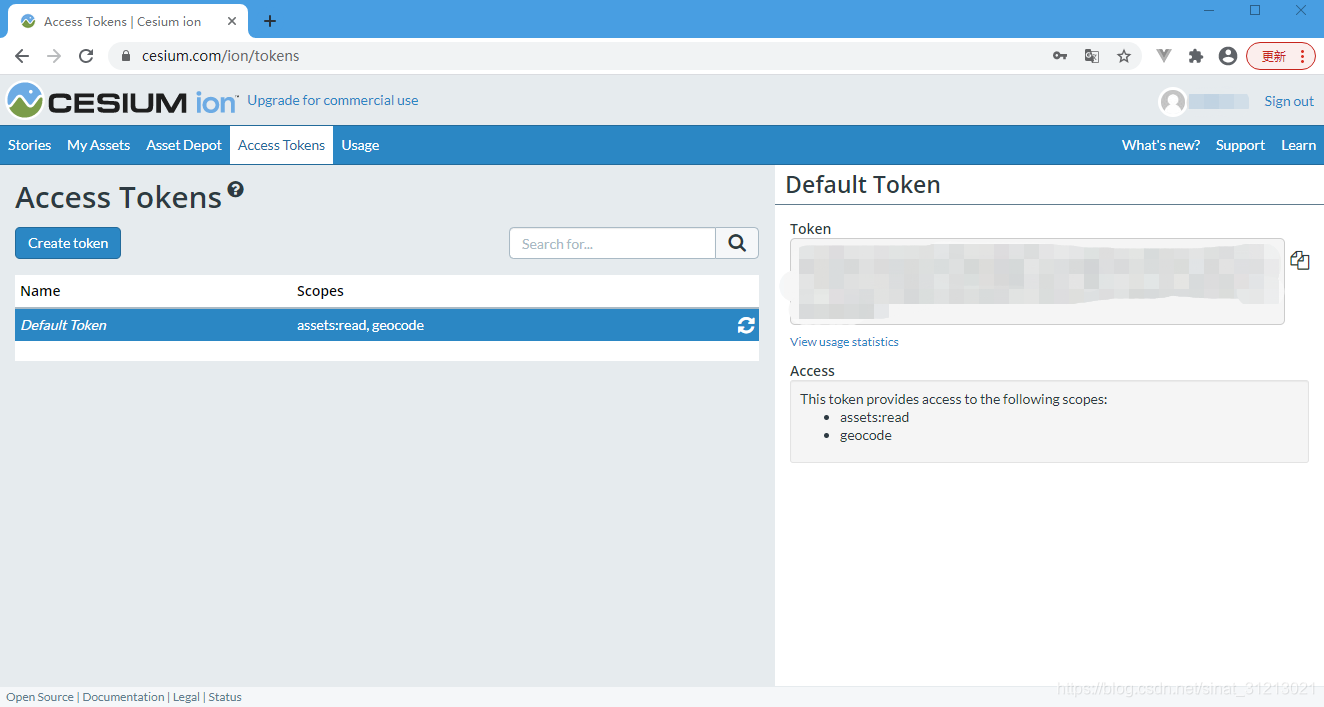Image resolution: width=1324 pixels, height=707 pixels.
Task: Go back with the browser back arrow
Action: click(22, 56)
